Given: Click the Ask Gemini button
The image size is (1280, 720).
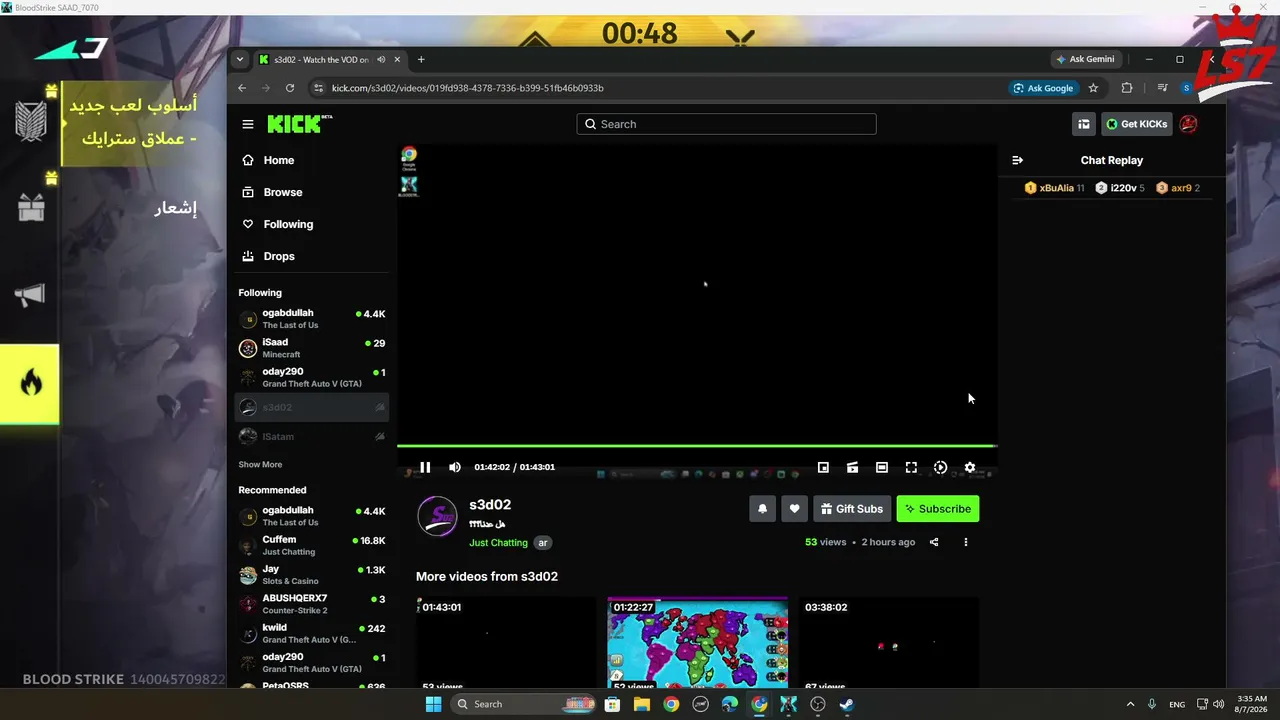Looking at the screenshot, I should (x=1086, y=59).
